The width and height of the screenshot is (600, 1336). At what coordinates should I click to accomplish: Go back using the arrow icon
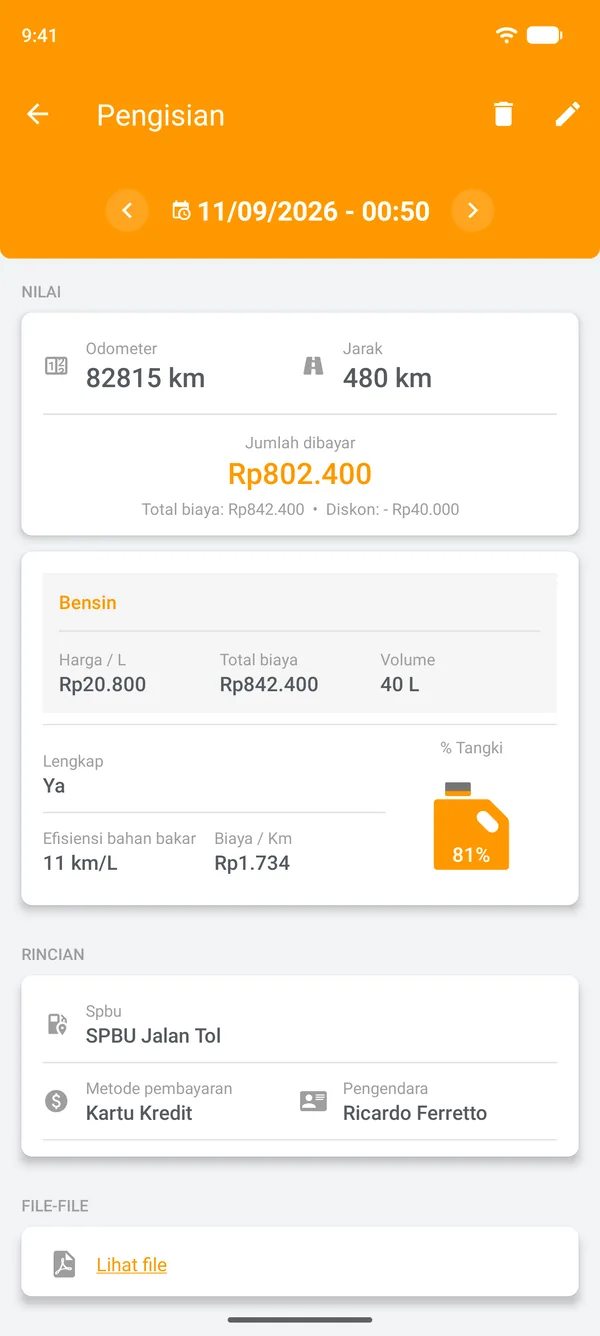click(x=38, y=114)
